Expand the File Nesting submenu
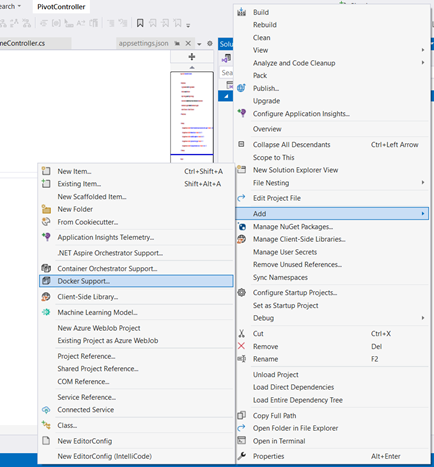Image resolution: width=434 pixels, height=467 pixels. pyautogui.click(x=423, y=183)
